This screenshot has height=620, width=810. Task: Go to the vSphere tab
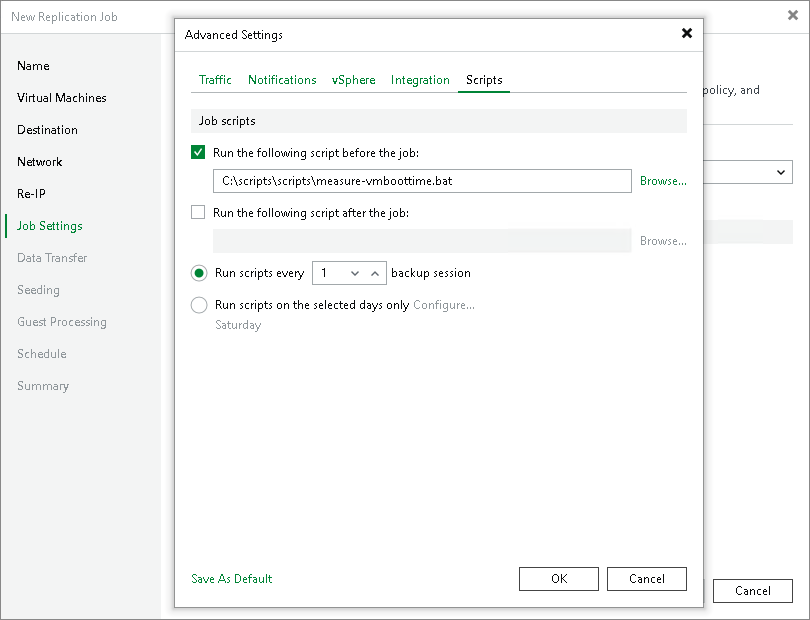pos(353,80)
